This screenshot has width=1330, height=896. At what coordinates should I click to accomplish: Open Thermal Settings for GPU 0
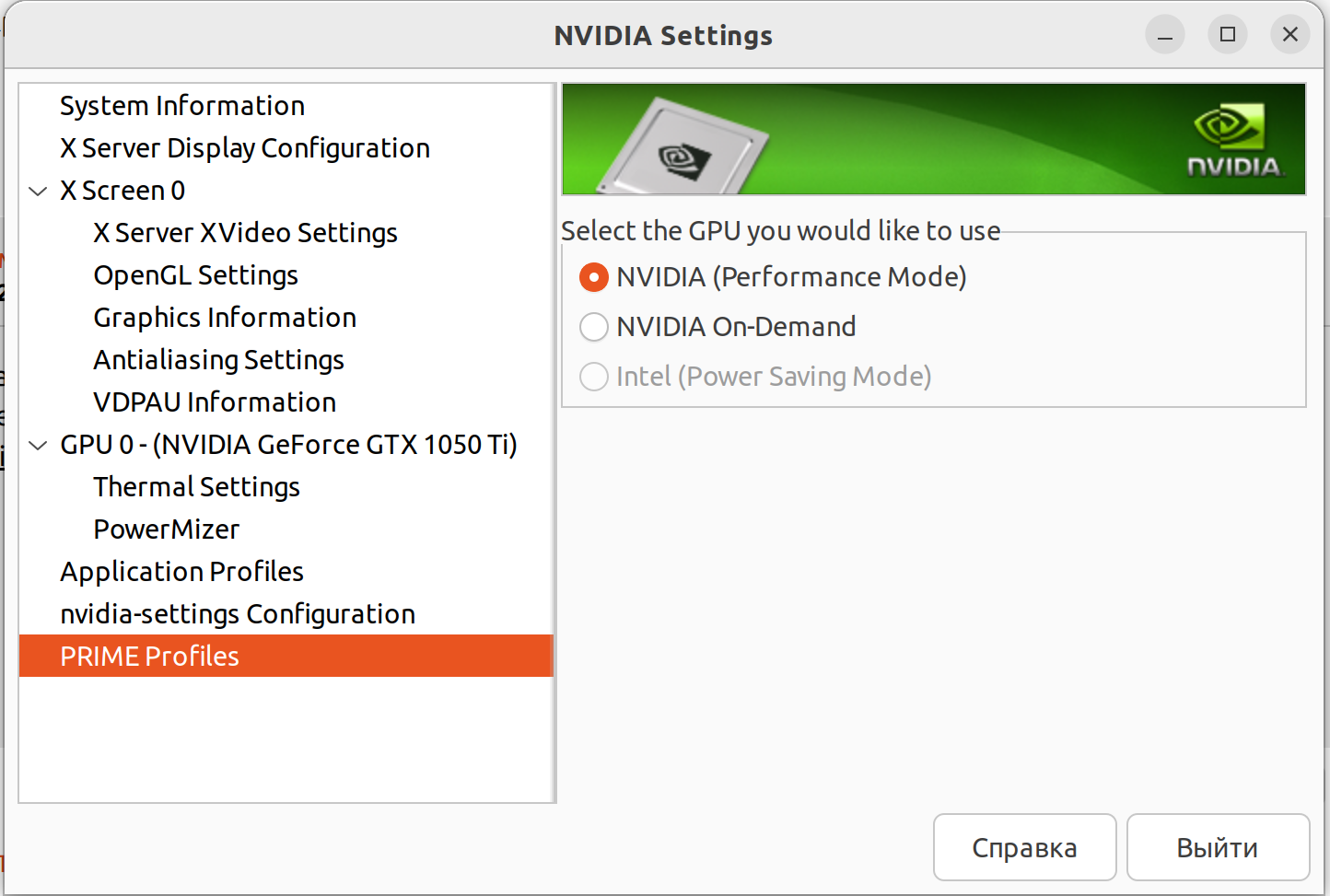click(x=196, y=487)
